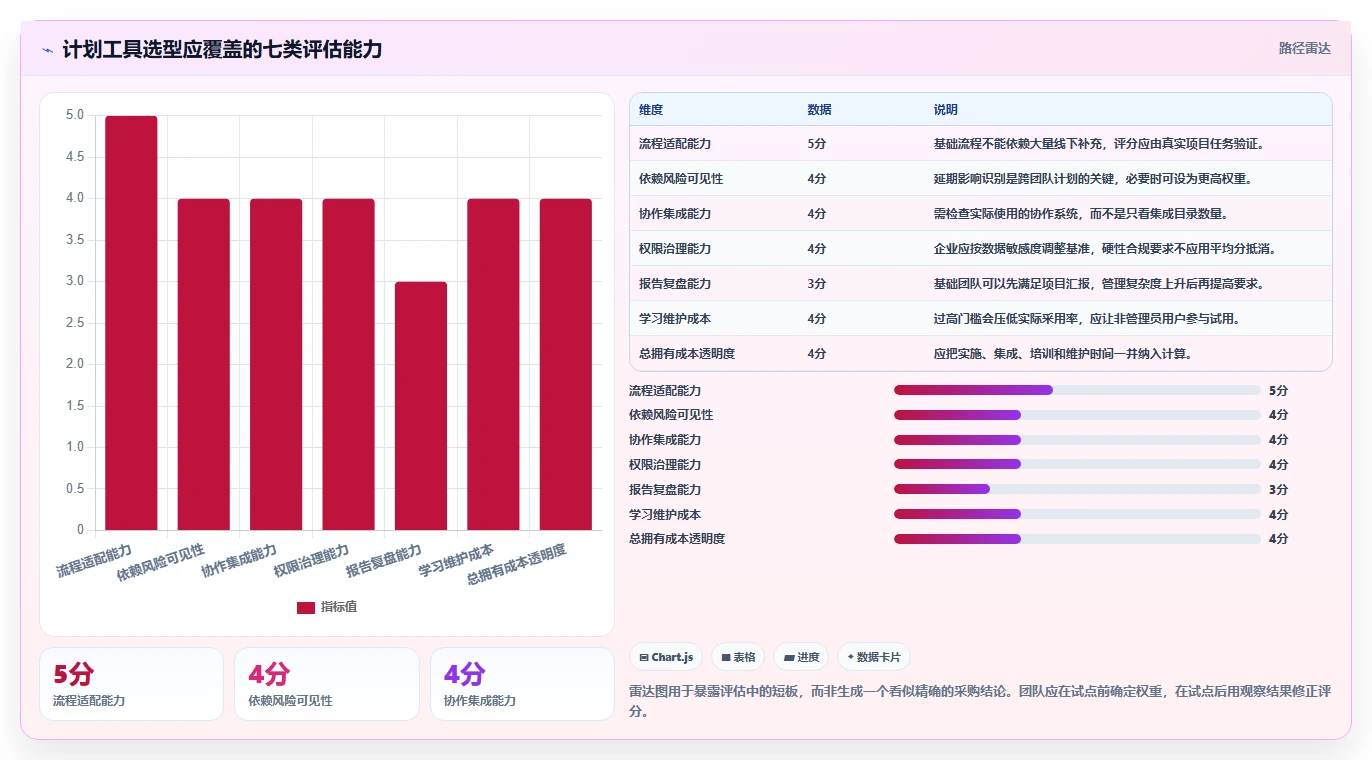Click the 依赖风险可见性 bar in the chart

(x=204, y=364)
